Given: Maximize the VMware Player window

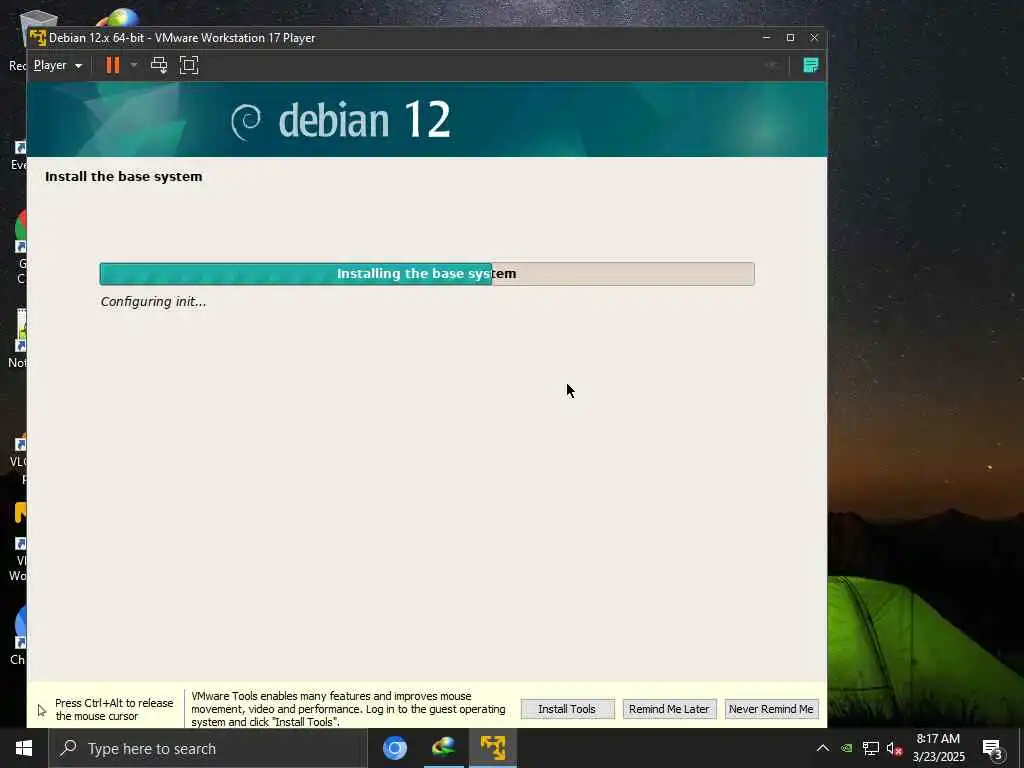Looking at the screenshot, I should tap(790, 38).
